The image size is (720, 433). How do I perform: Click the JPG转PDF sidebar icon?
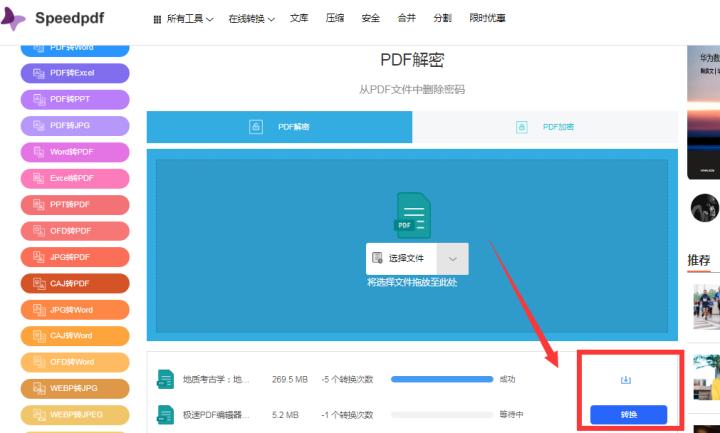[x=39, y=257]
